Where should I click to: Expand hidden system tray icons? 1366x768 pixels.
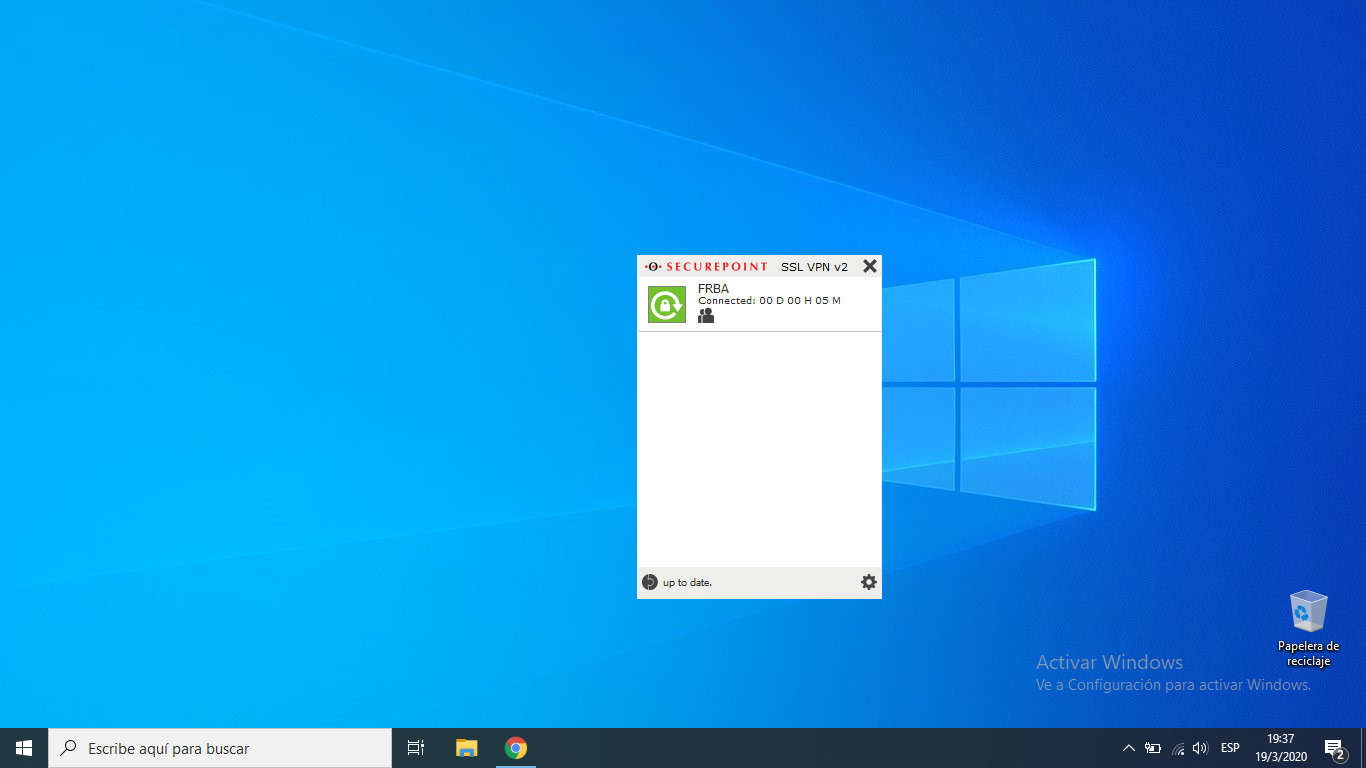(x=1129, y=748)
